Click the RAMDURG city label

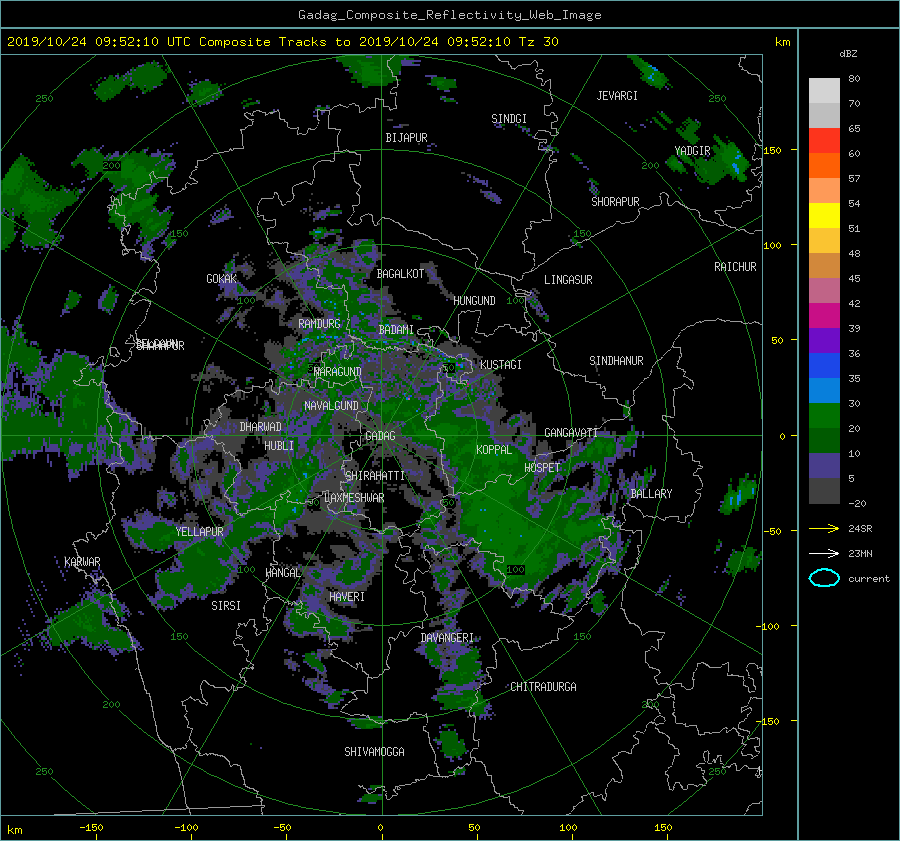point(319,324)
